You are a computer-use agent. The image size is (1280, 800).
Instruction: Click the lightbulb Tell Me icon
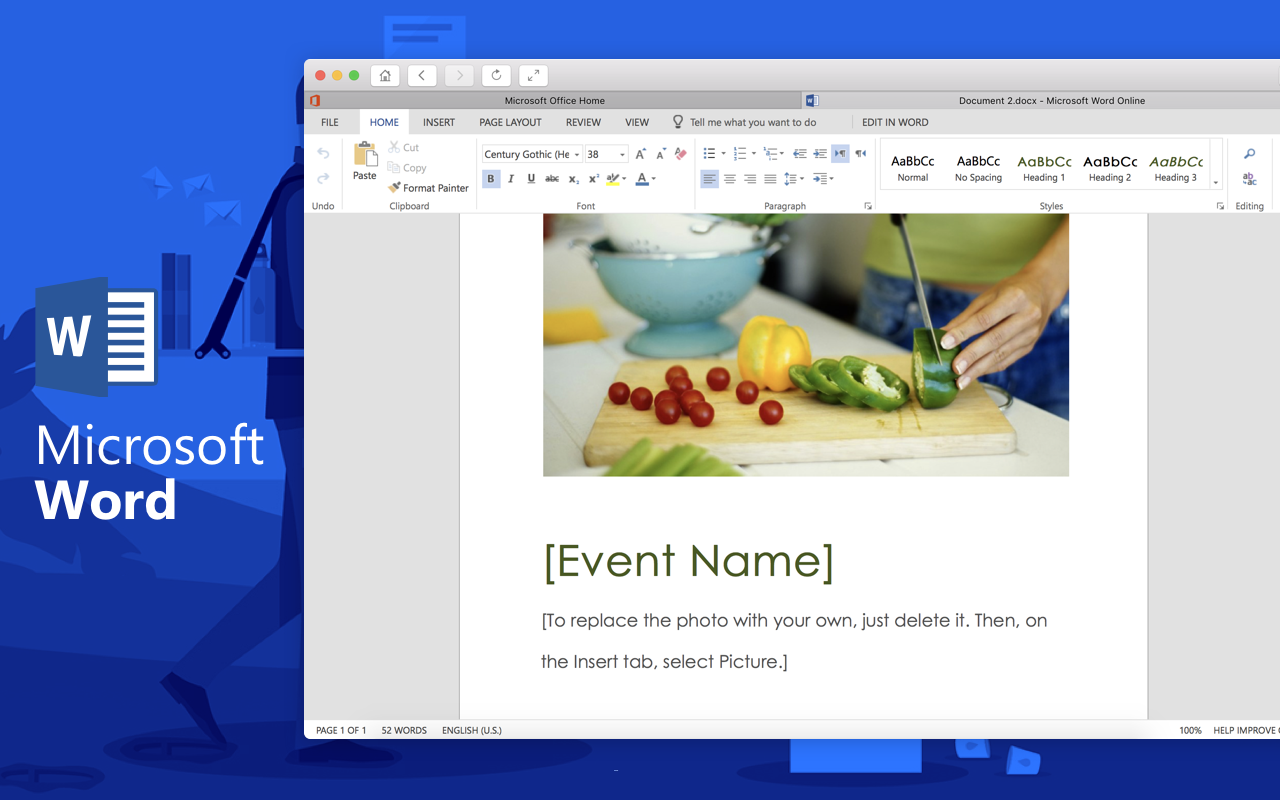(x=678, y=122)
